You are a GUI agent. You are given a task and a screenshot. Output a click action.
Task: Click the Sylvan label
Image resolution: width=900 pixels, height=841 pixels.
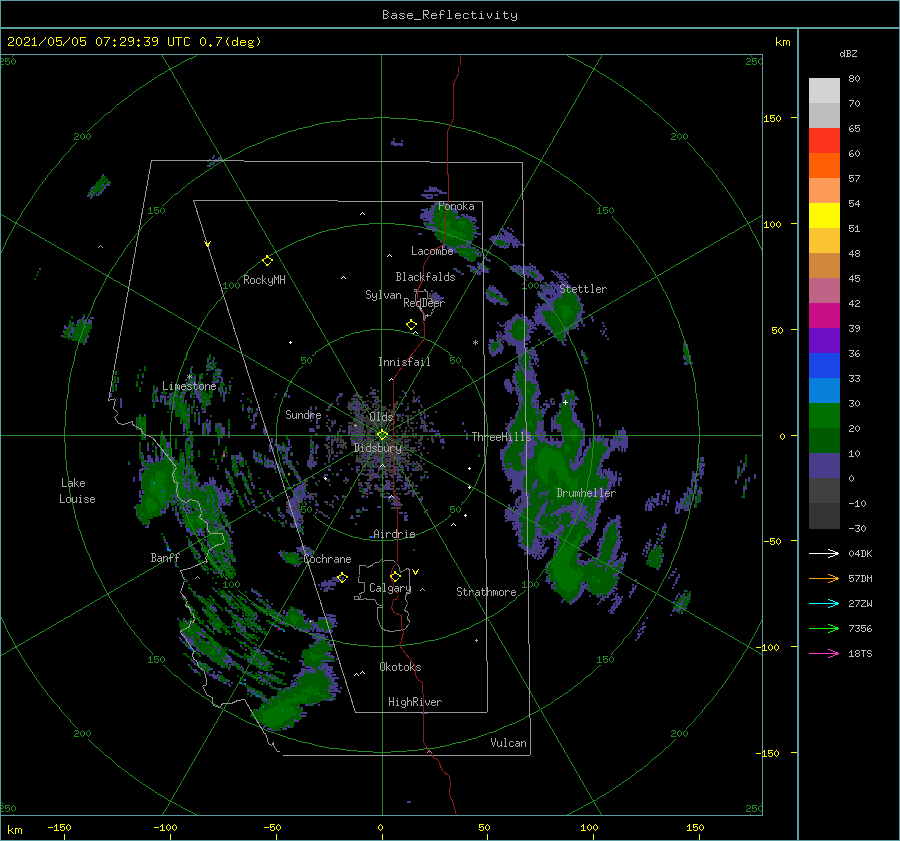tap(383, 295)
